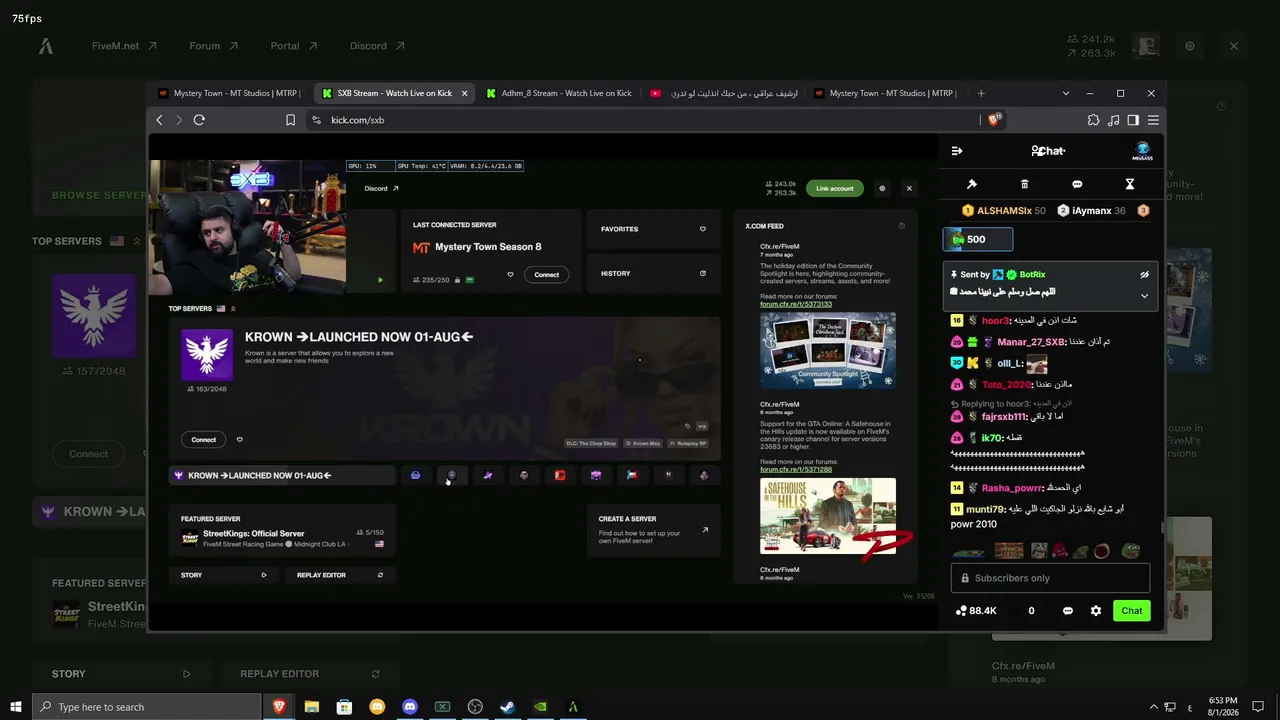Click the trash icon in chat toolbar
The image size is (1280, 720).
tap(1024, 184)
